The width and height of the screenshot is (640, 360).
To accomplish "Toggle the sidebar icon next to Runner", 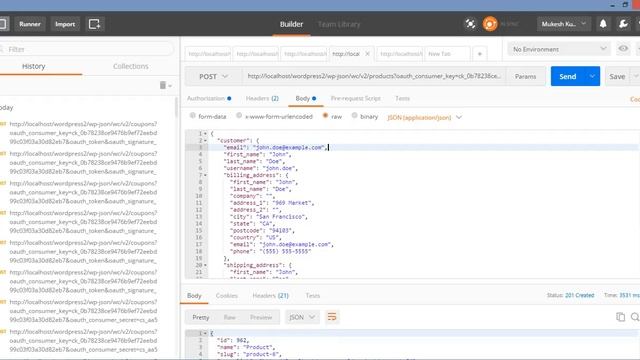I will tap(3, 24).
